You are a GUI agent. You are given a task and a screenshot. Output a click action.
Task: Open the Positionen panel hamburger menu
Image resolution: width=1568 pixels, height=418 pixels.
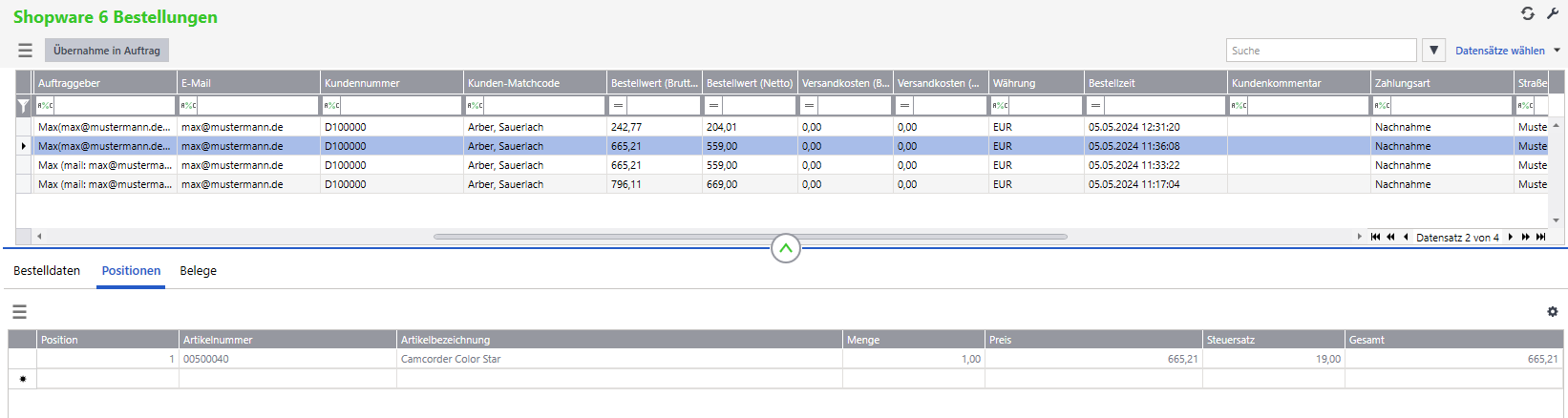coord(19,312)
